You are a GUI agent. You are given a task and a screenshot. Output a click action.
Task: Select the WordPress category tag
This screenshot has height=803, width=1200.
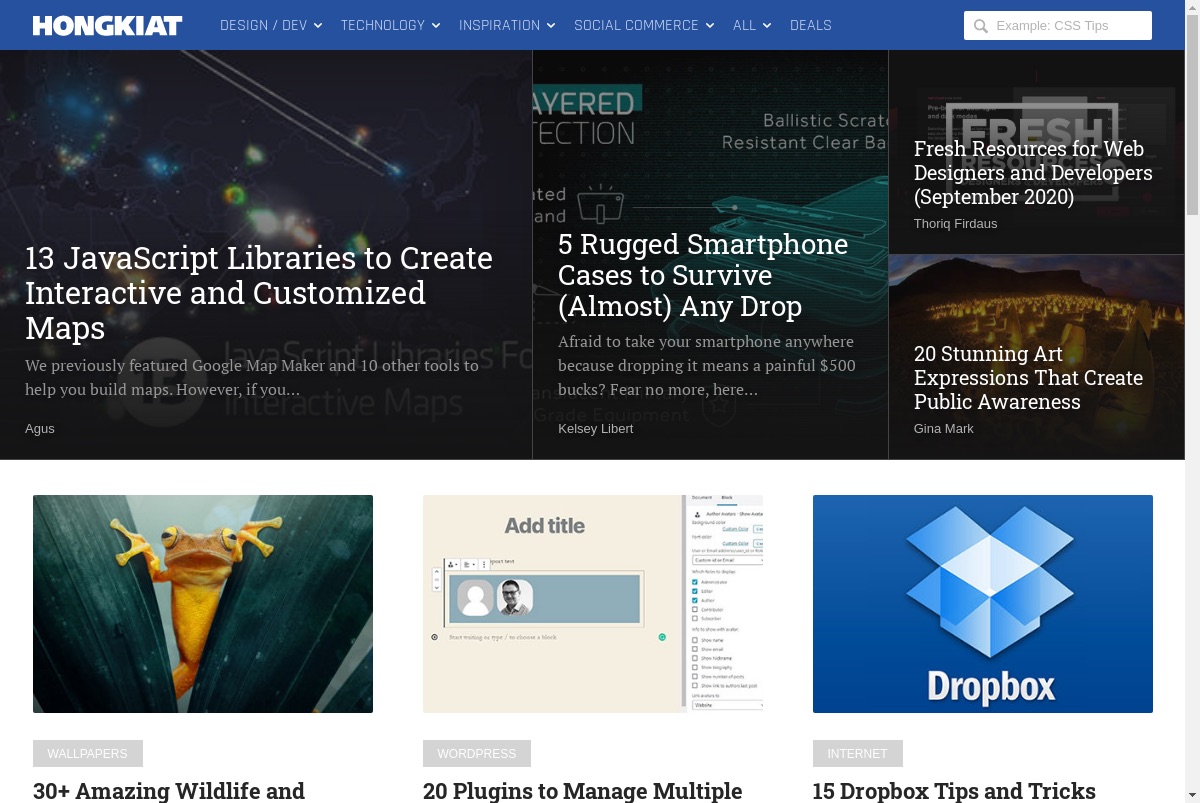[477, 754]
